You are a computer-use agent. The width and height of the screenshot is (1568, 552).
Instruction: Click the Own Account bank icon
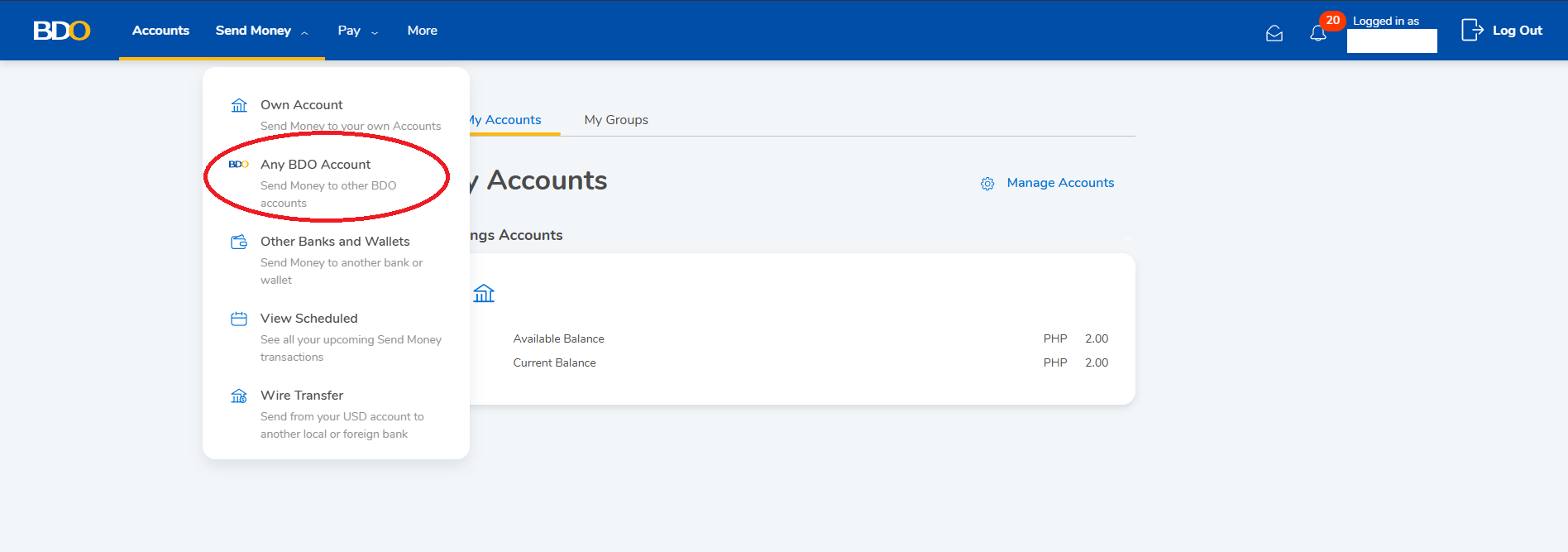point(239,105)
